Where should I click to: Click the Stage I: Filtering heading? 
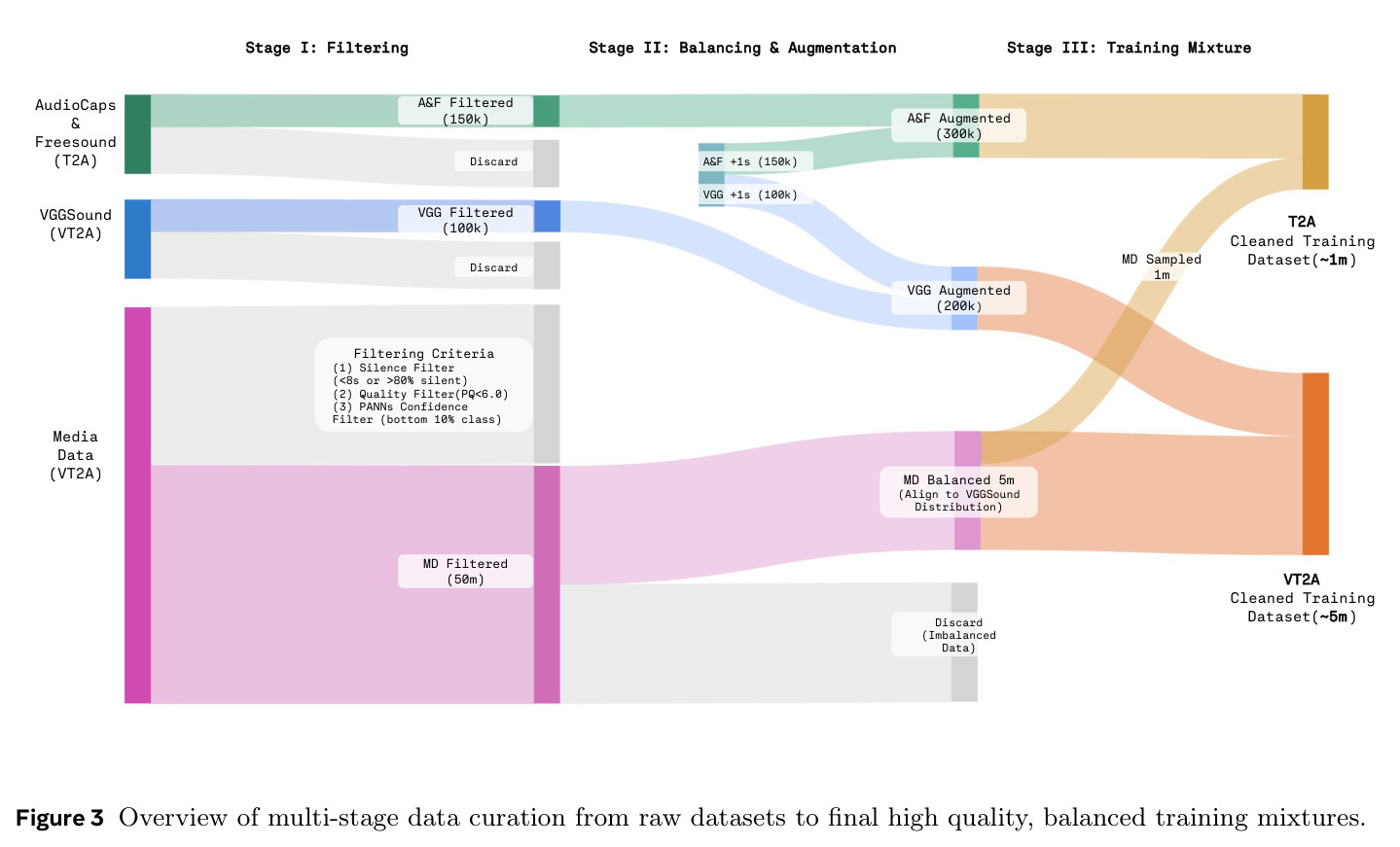[x=327, y=48]
